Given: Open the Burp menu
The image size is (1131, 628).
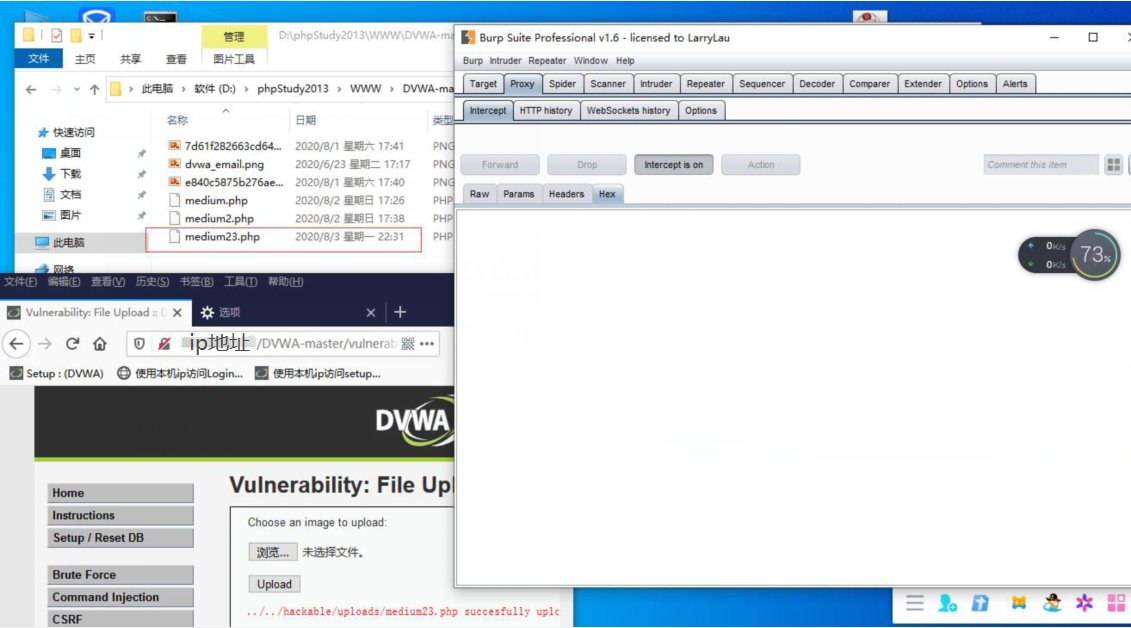Looking at the screenshot, I should (x=472, y=61).
